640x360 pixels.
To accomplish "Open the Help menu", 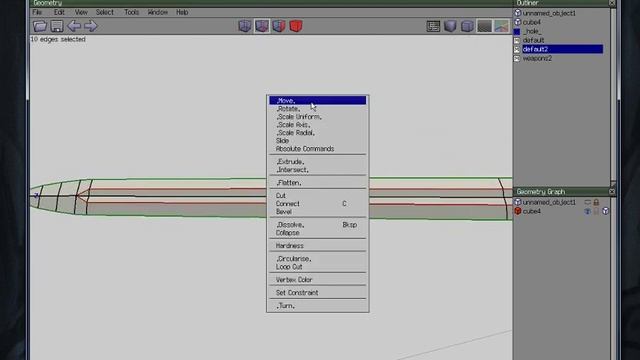I will (182, 12).
